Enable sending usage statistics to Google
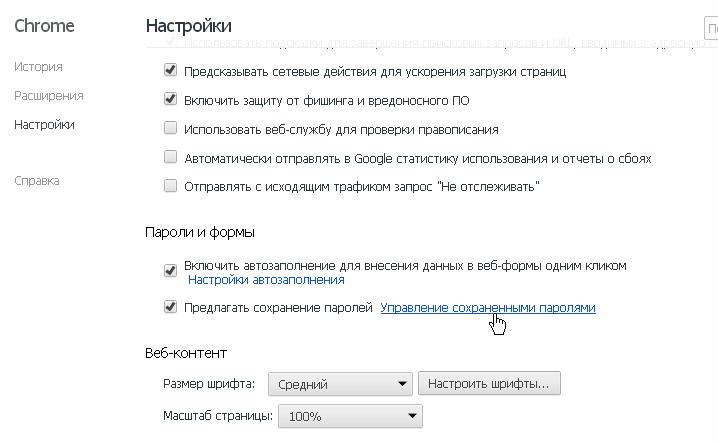The height and width of the screenshot is (443, 718). (x=170, y=158)
